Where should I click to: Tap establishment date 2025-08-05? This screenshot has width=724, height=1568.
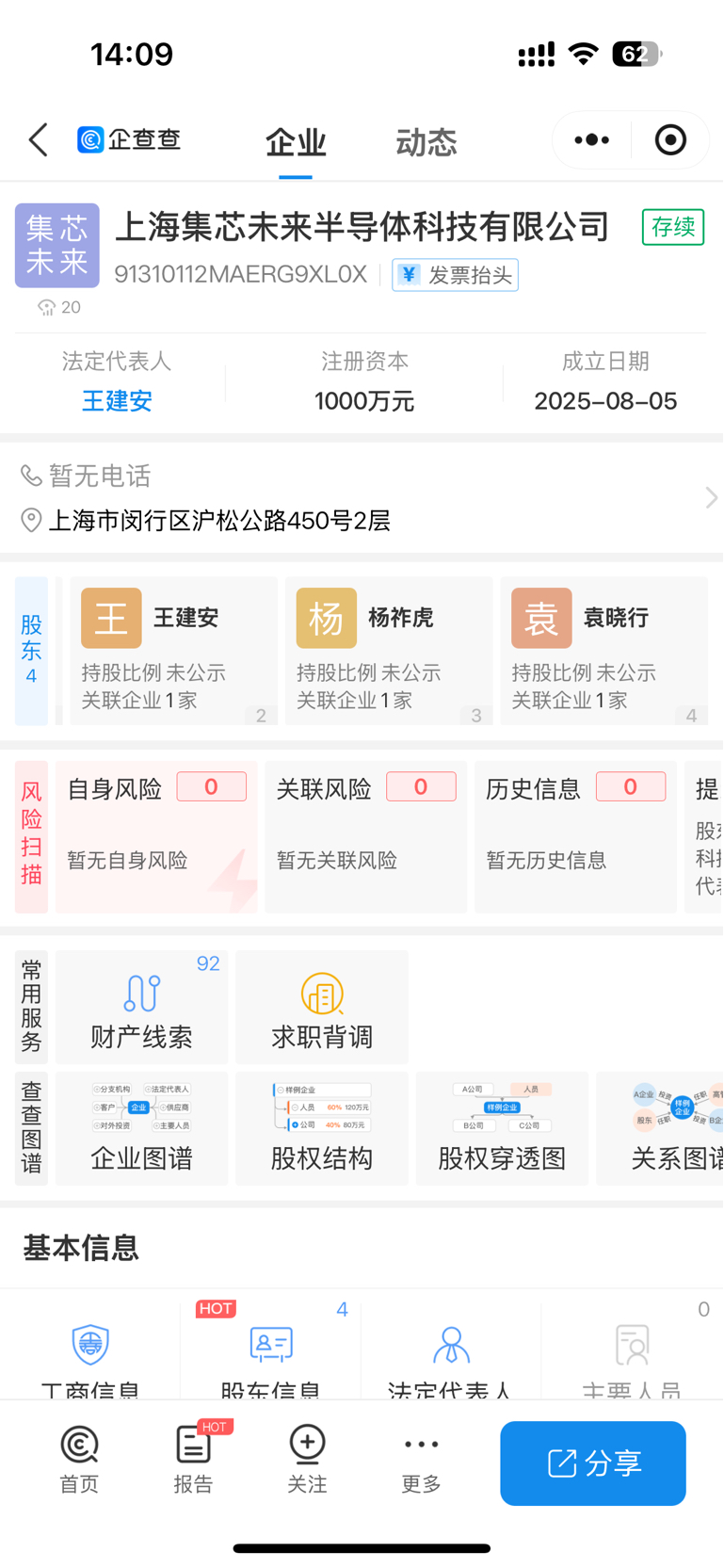pyautogui.click(x=605, y=401)
